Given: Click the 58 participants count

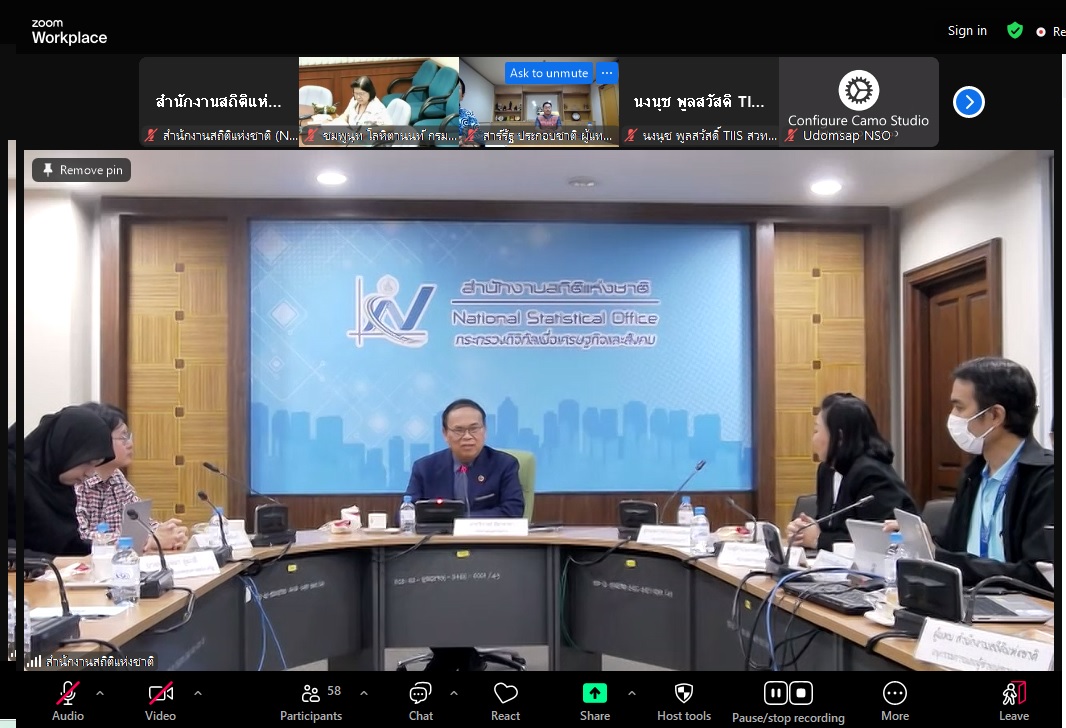Looking at the screenshot, I should 334,691.
